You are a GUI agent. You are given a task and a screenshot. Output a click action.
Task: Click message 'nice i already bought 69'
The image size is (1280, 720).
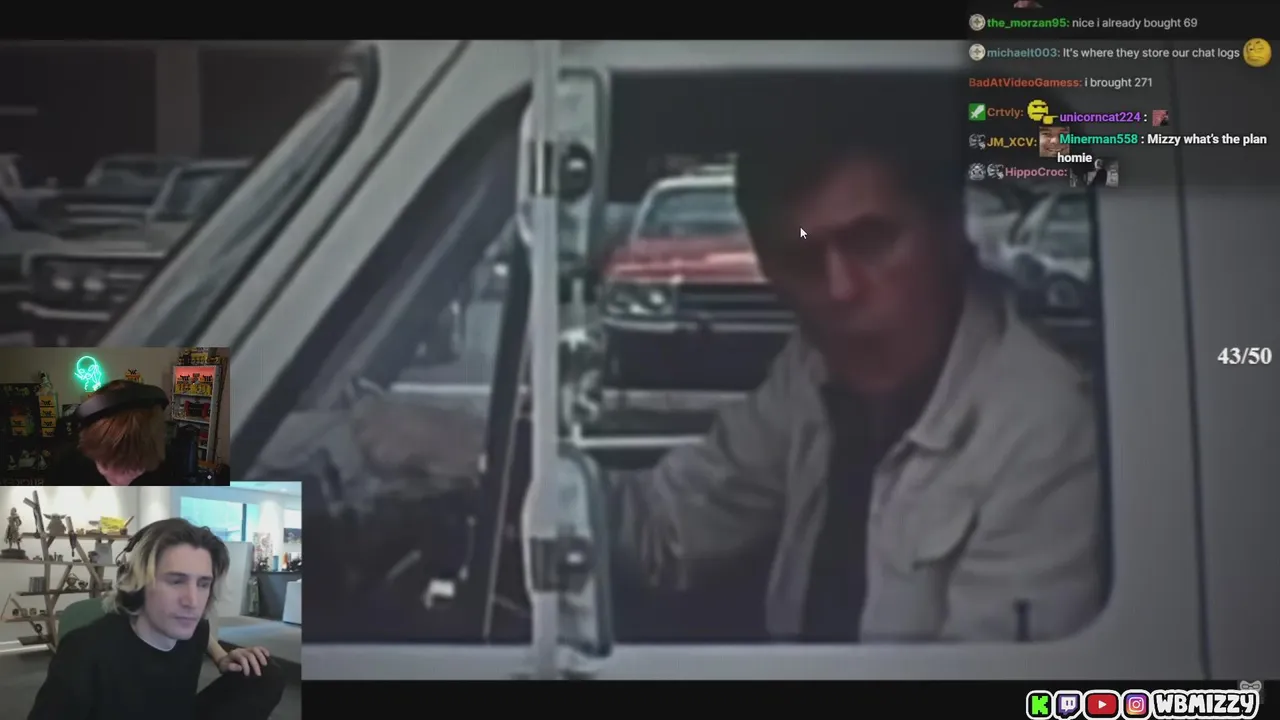click(1134, 23)
